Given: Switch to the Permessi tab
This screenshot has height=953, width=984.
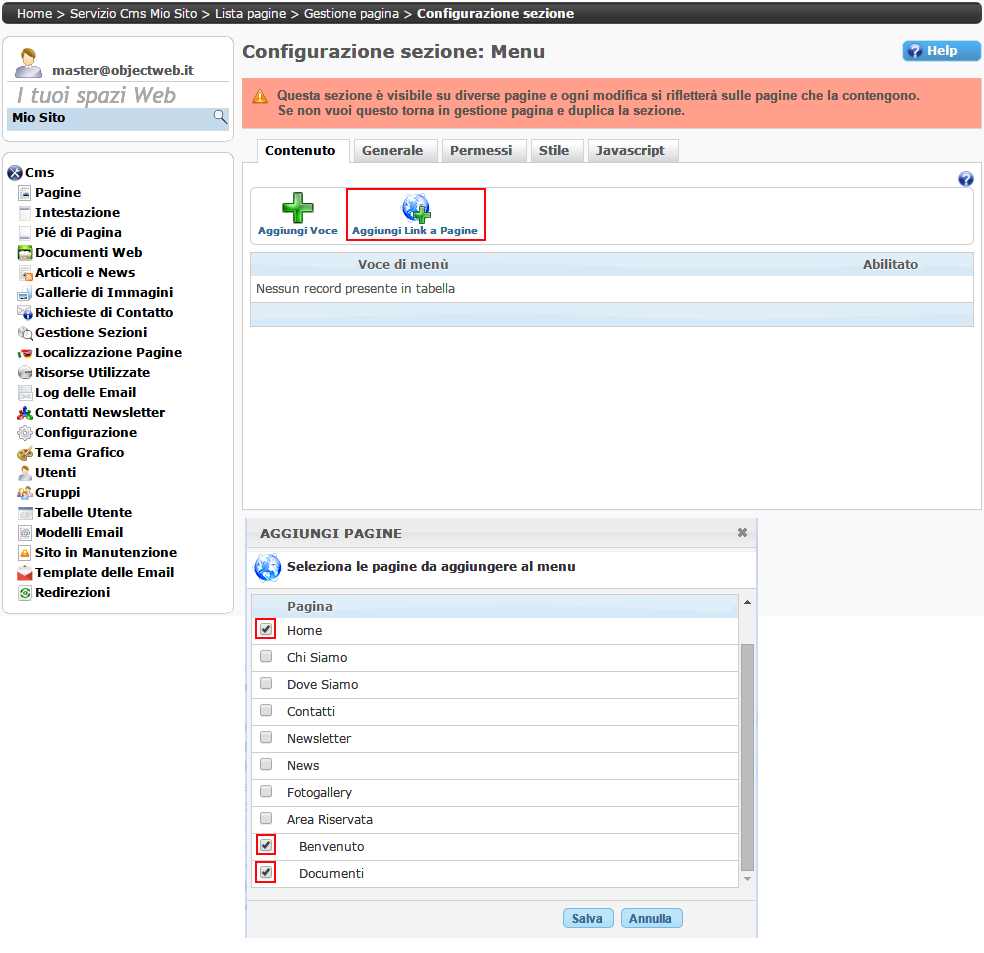Looking at the screenshot, I should tap(481, 151).
